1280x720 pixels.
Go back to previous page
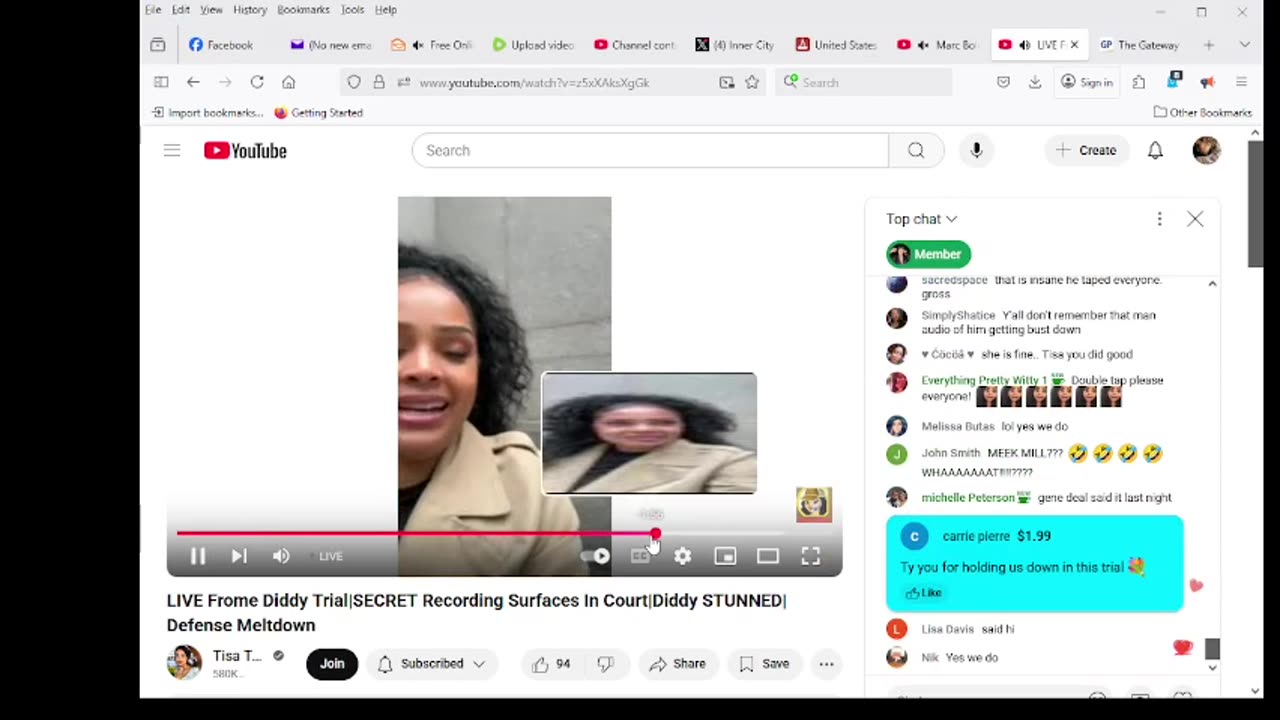tap(193, 82)
